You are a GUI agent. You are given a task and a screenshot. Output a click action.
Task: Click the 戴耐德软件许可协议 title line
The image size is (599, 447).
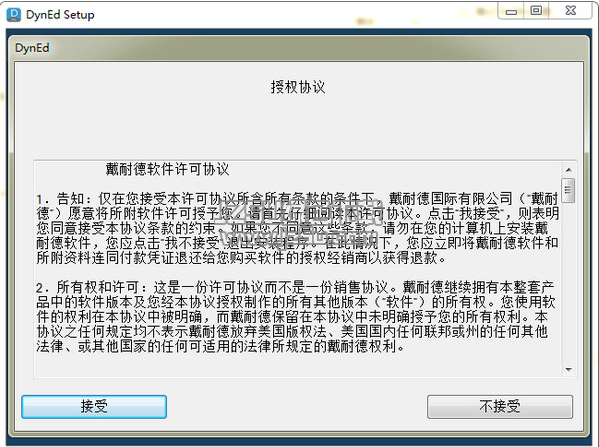(x=167, y=169)
